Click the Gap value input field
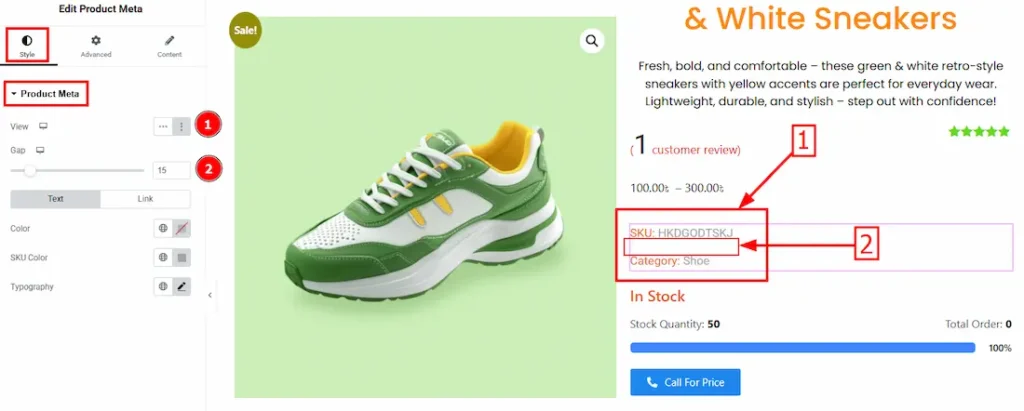Viewport: 1024px width, 411px height. pos(171,171)
